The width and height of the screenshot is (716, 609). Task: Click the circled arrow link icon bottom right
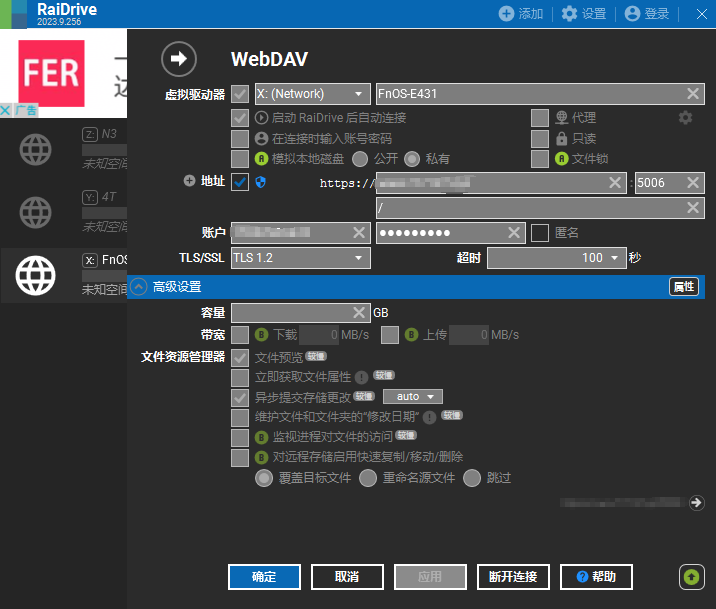[x=696, y=503]
